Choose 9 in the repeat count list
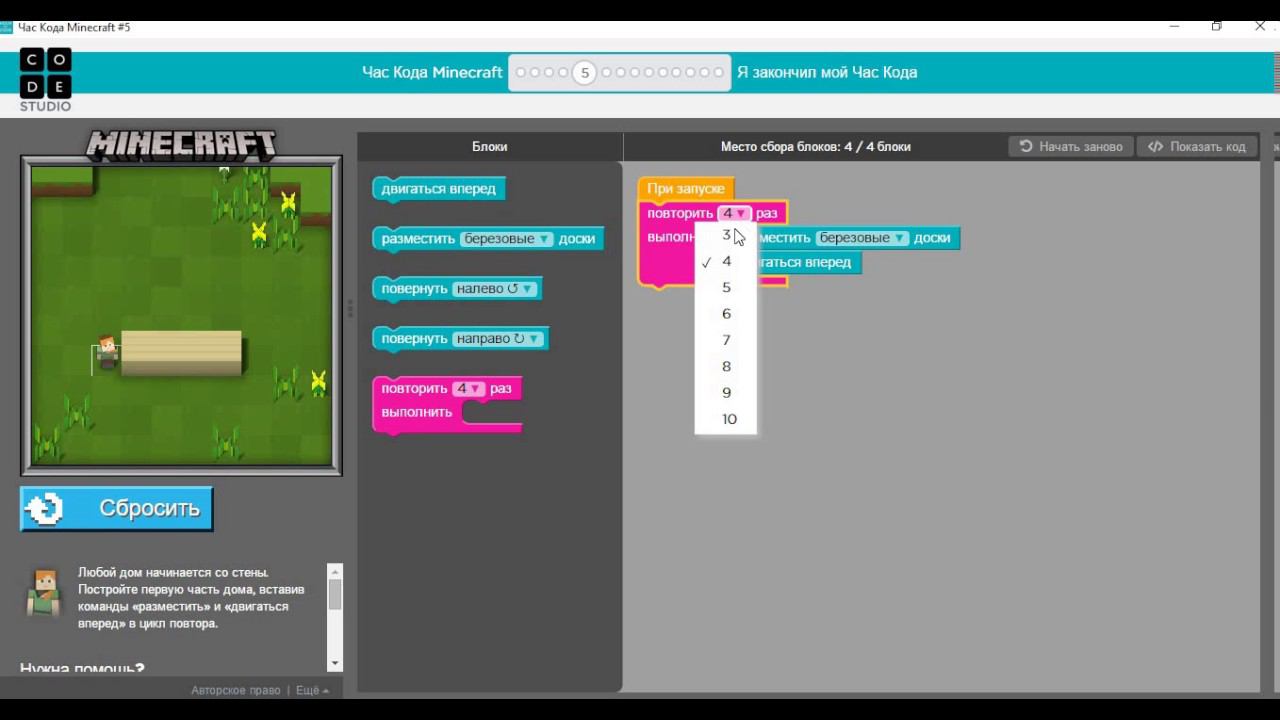Screen dimensions: 1280x720 tap(726, 392)
